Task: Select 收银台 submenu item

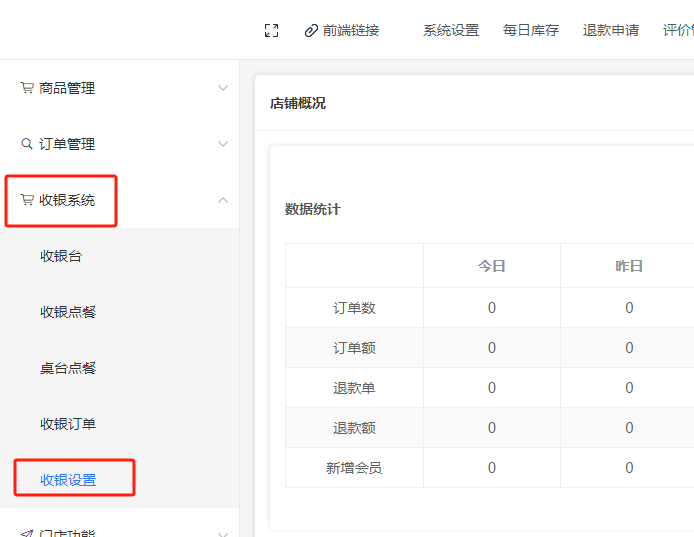Action: (x=61, y=256)
